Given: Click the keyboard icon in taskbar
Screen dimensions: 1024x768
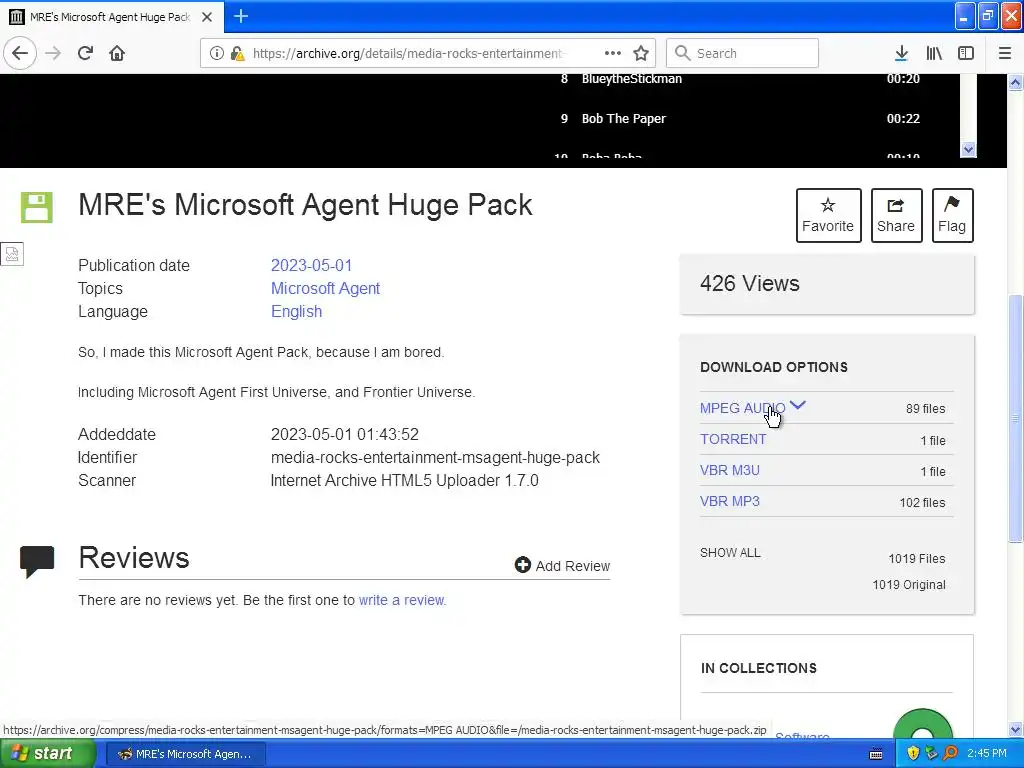Looking at the screenshot, I should coord(876,754).
